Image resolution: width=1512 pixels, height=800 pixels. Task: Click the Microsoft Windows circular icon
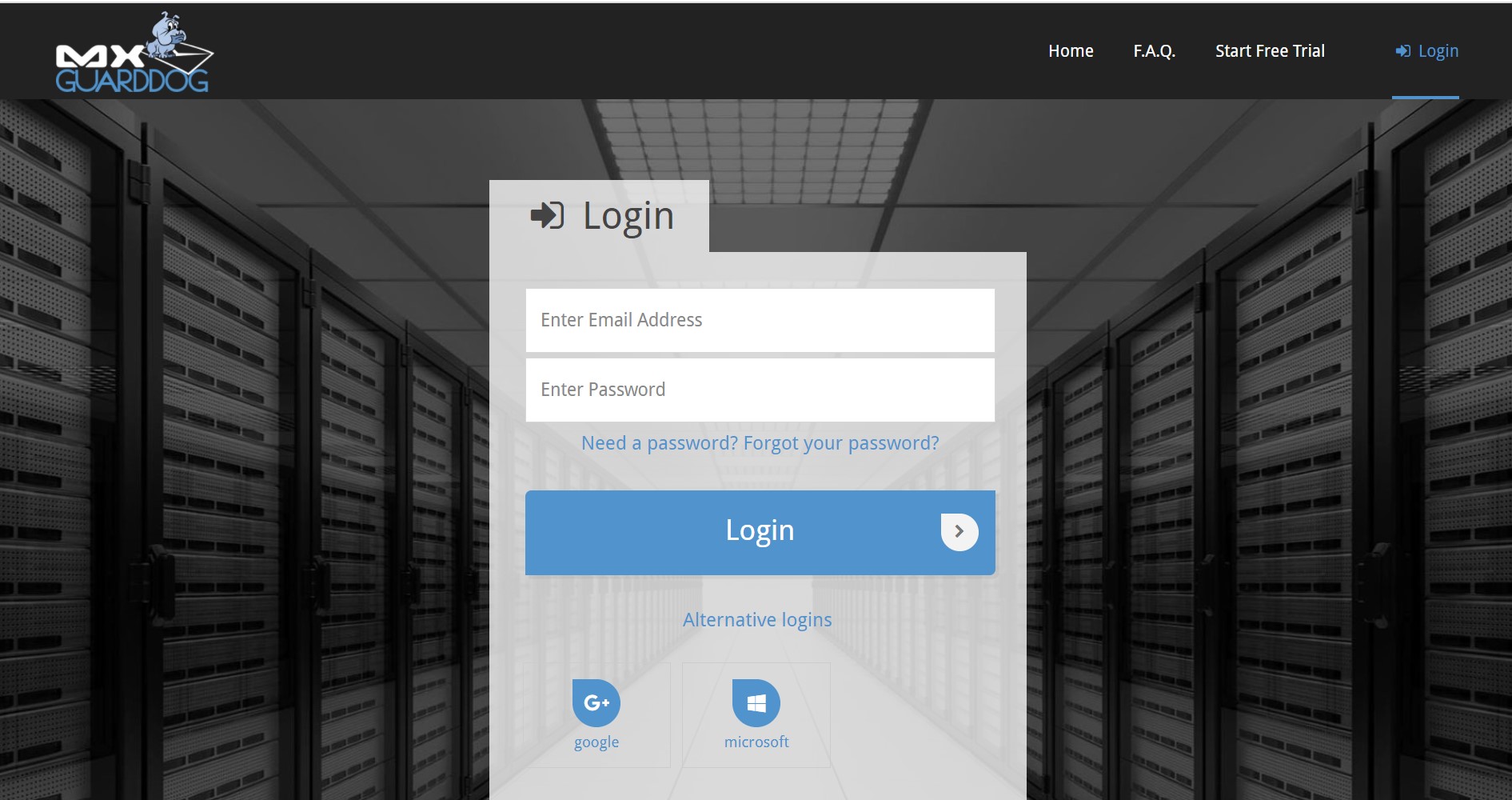click(756, 702)
